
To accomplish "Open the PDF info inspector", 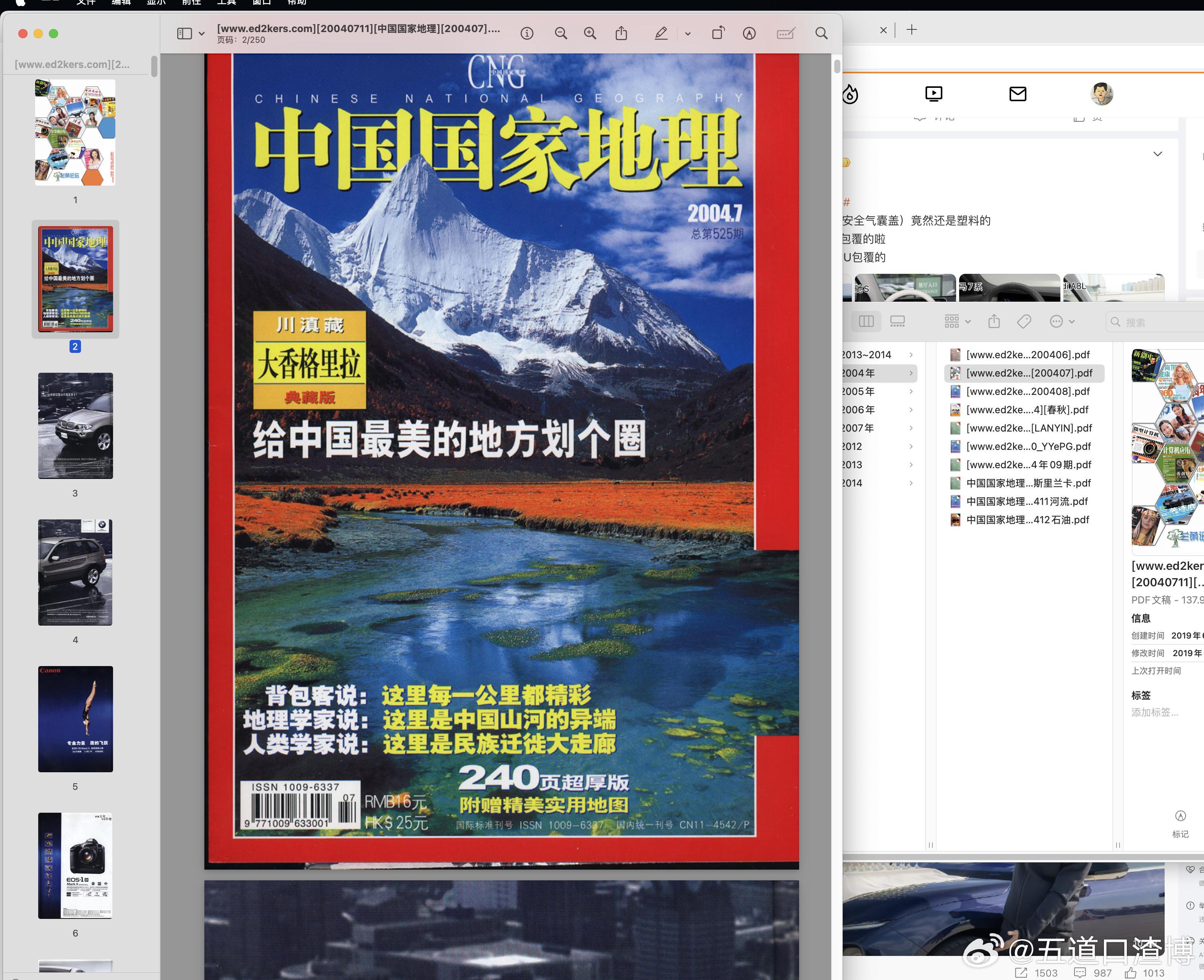I will 527,33.
